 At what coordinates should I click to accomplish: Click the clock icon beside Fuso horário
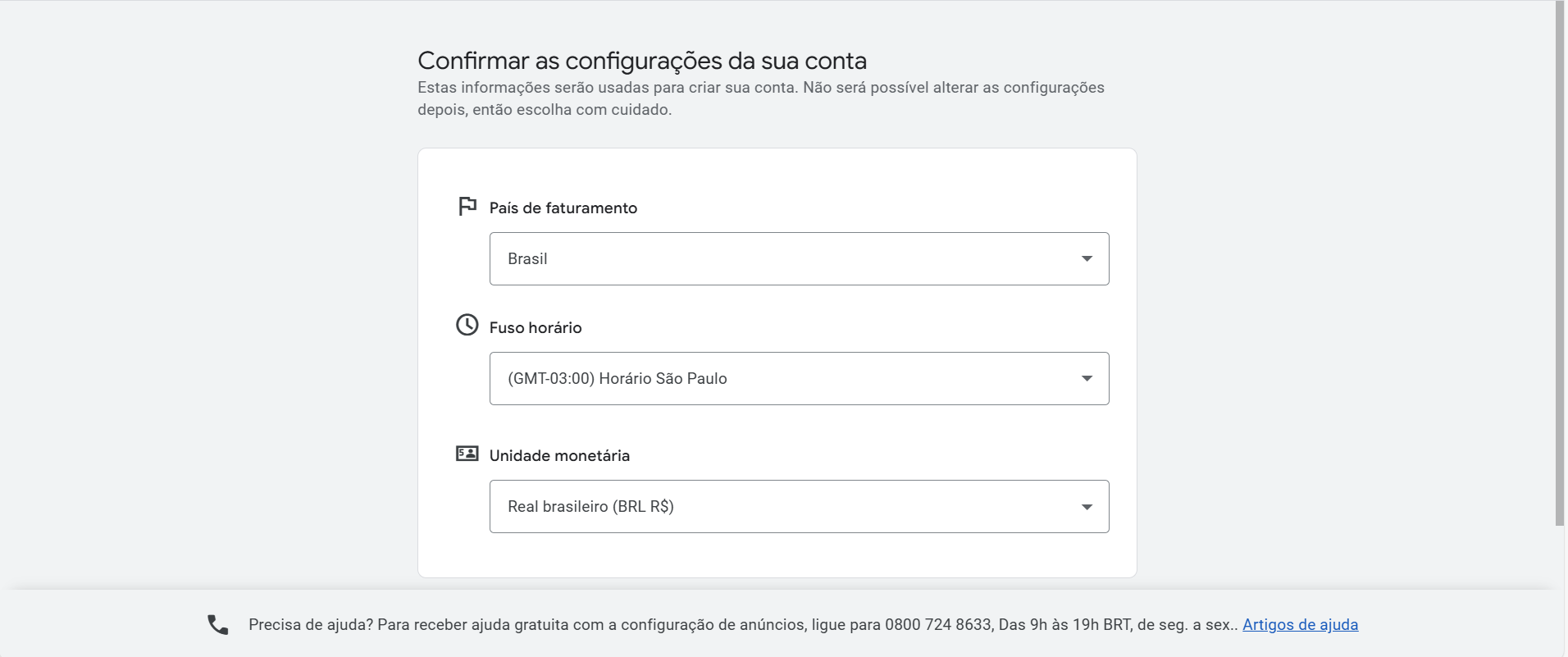coord(467,325)
